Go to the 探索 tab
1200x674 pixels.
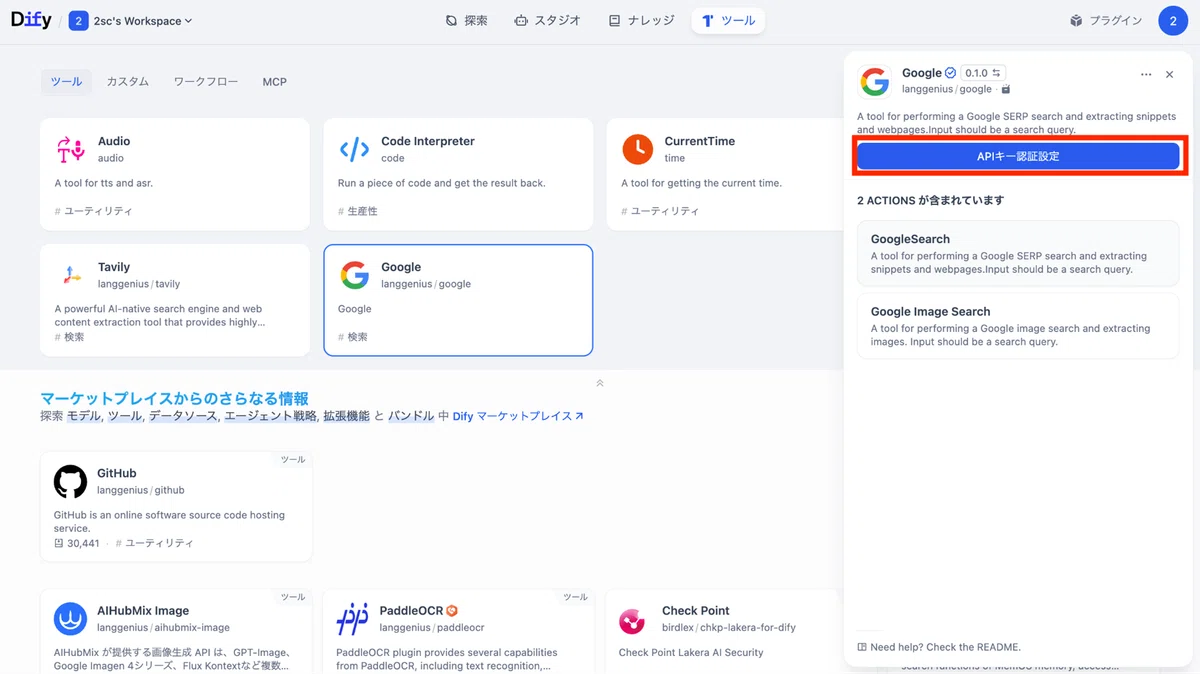[467, 20]
